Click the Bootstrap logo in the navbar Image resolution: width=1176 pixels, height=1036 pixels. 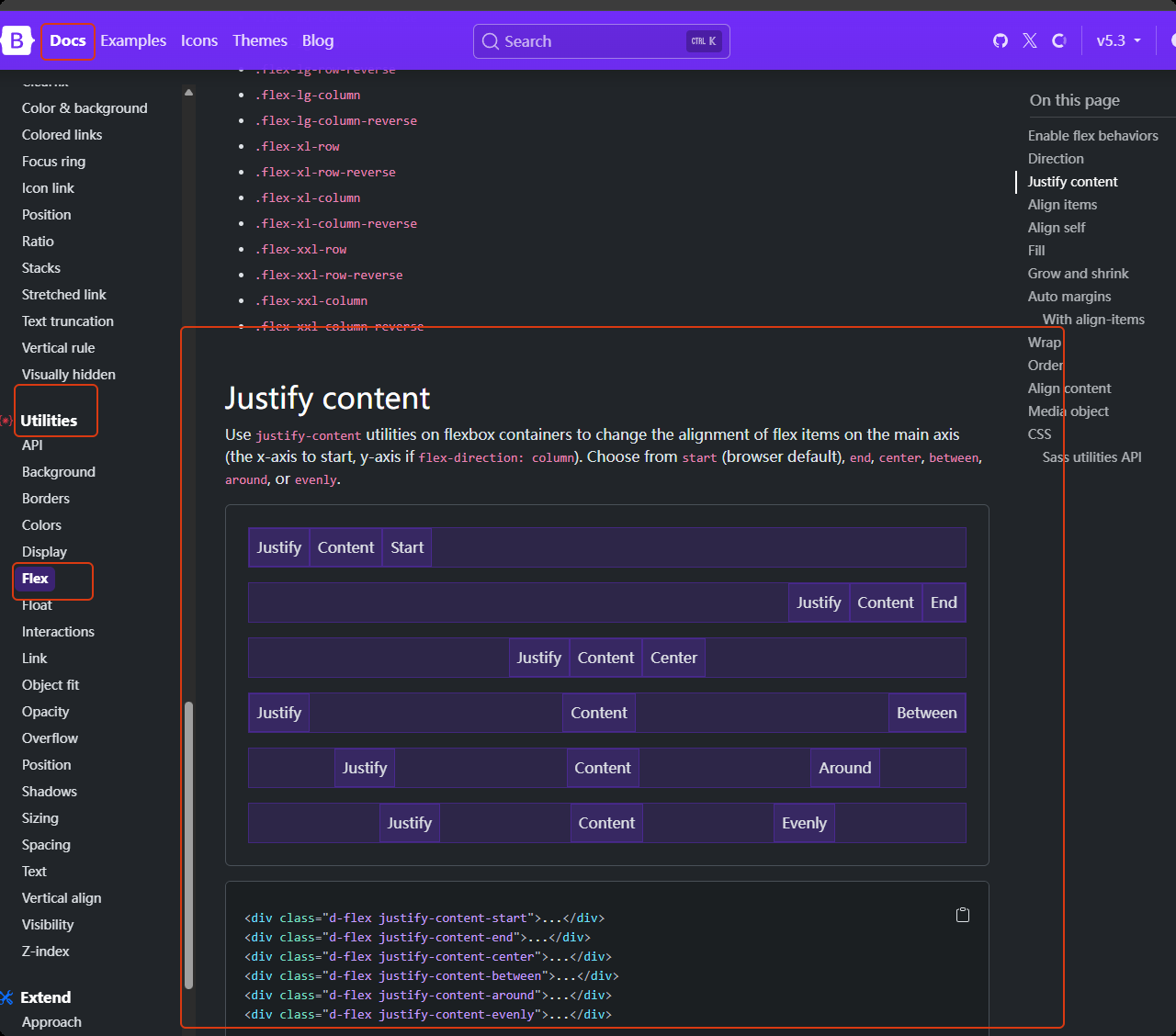17,40
